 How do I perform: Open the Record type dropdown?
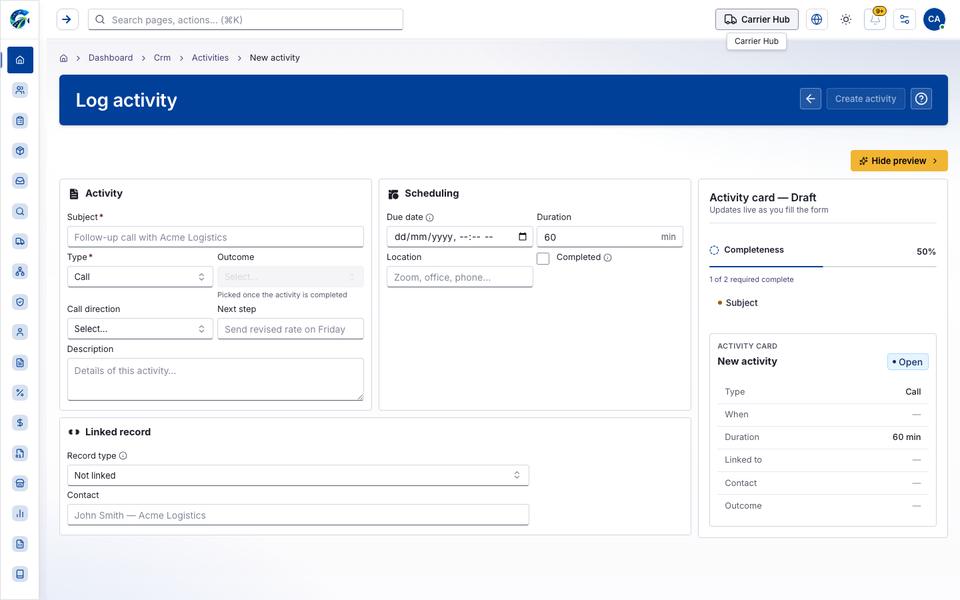click(298, 475)
